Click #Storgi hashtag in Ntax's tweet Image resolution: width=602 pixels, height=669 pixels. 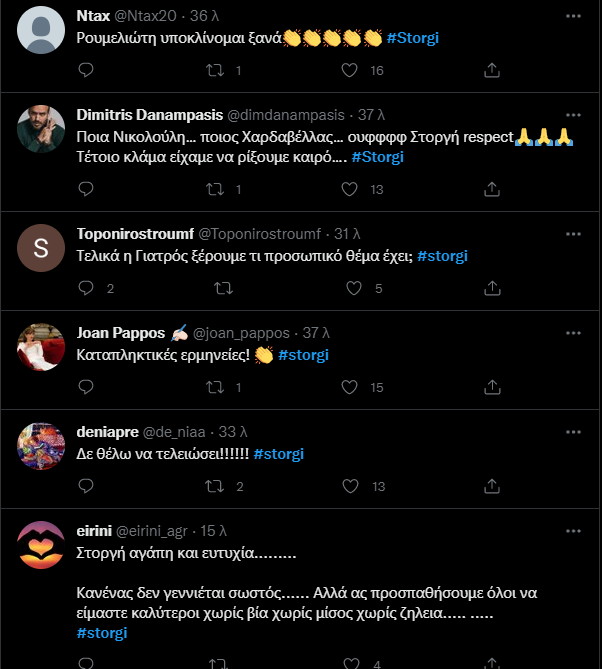412,38
